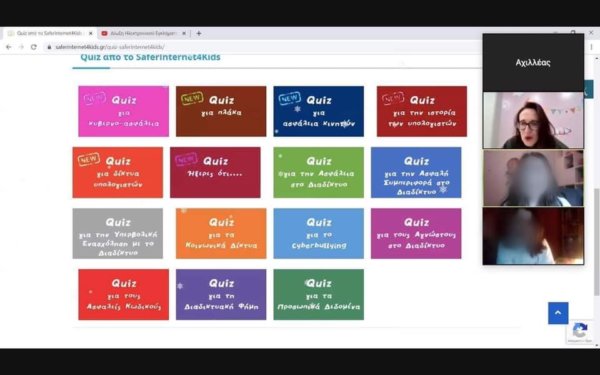
Task: Click the page vertical scrollbar thumb
Action: pos(596,241)
